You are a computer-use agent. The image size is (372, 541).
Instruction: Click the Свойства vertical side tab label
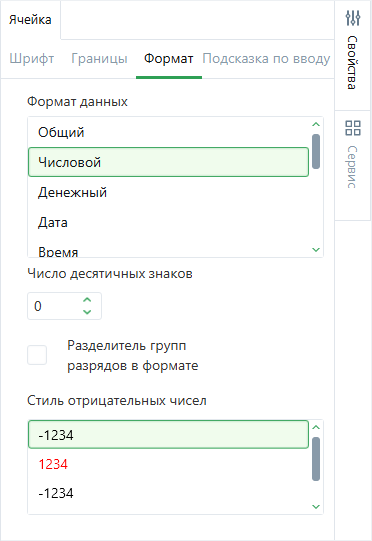point(352,62)
